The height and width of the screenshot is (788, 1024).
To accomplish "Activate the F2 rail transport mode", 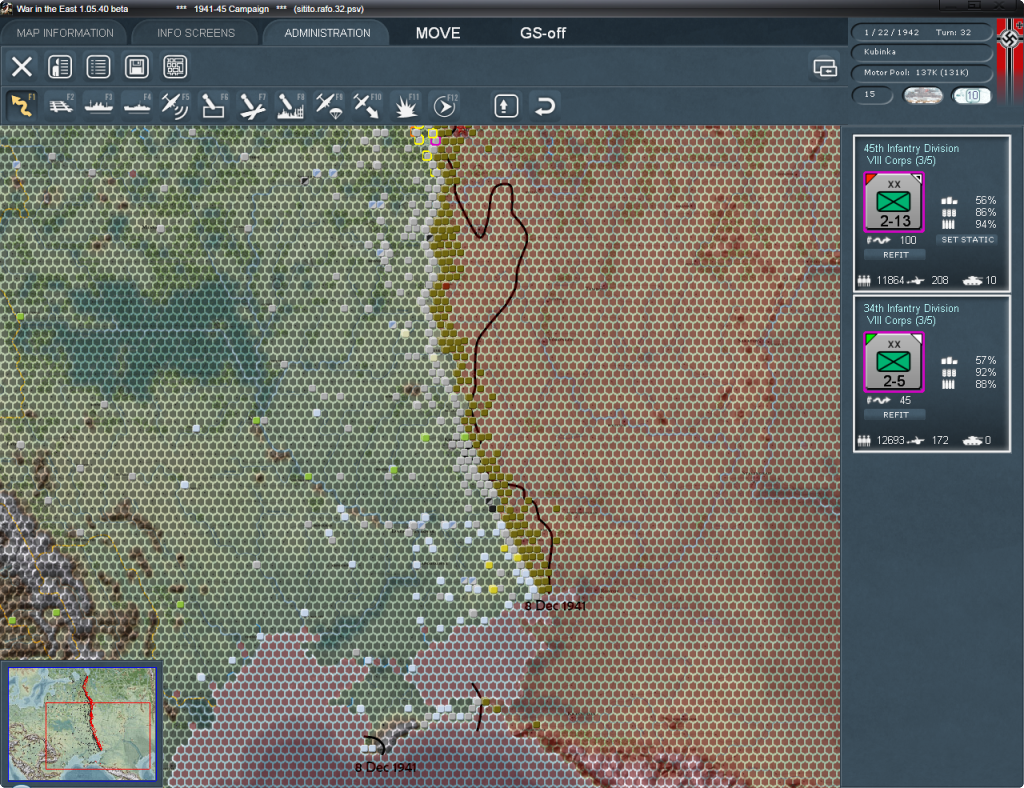I will click(60, 105).
